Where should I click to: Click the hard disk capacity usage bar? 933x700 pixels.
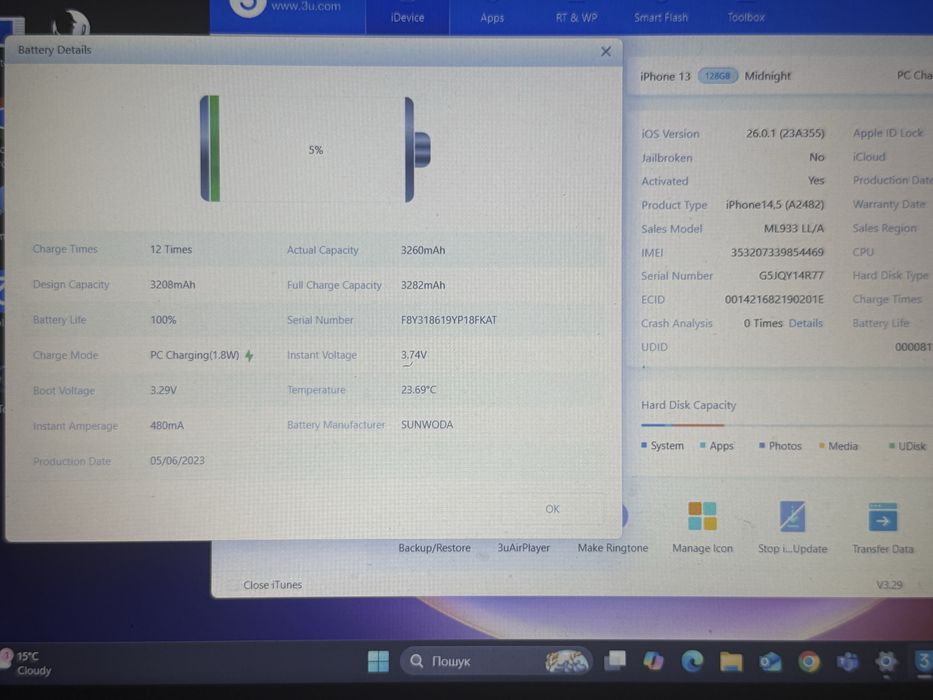785,425
